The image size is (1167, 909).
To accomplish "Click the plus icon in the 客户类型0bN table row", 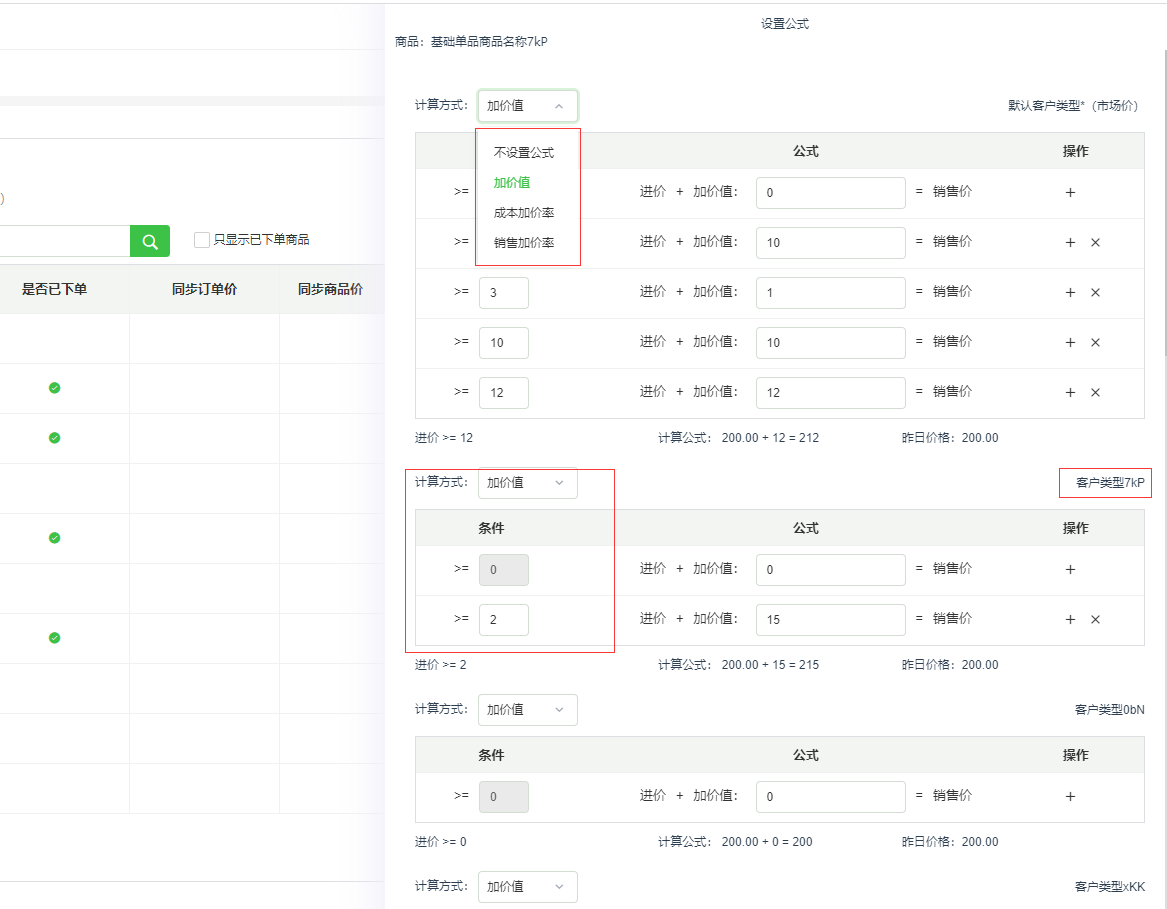I will [1070, 796].
